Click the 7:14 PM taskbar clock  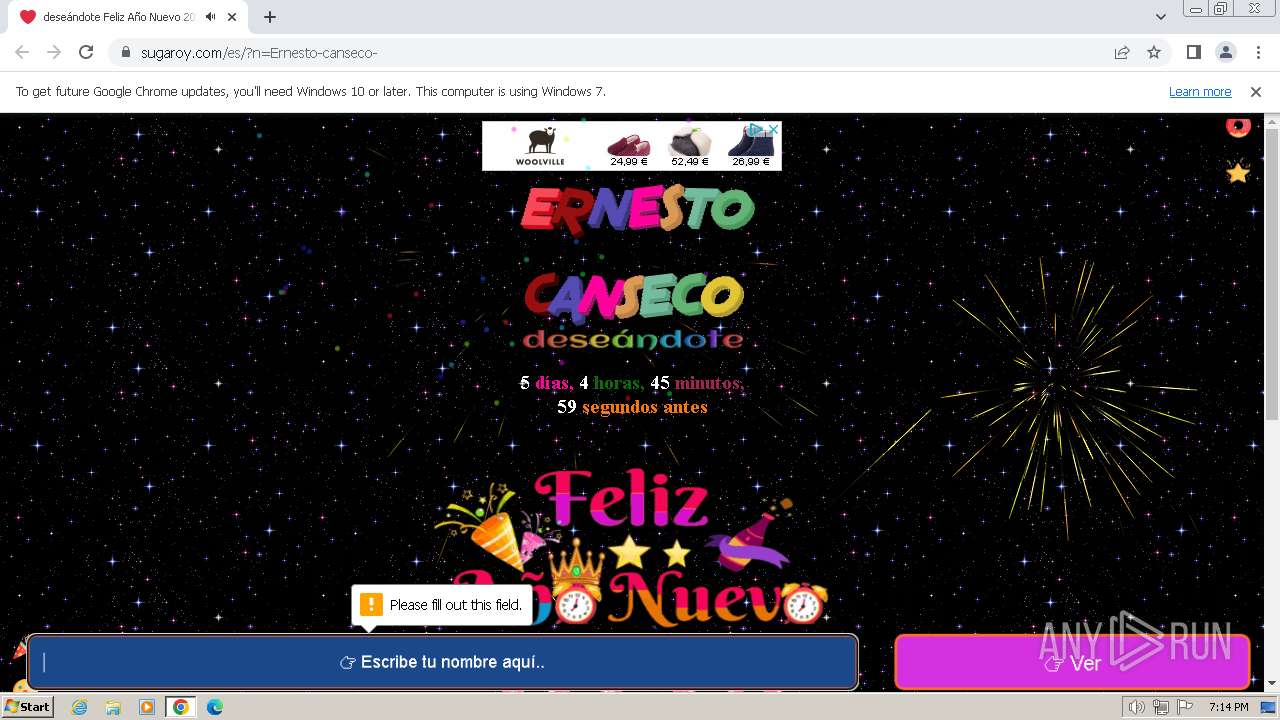click(1228, 707)
